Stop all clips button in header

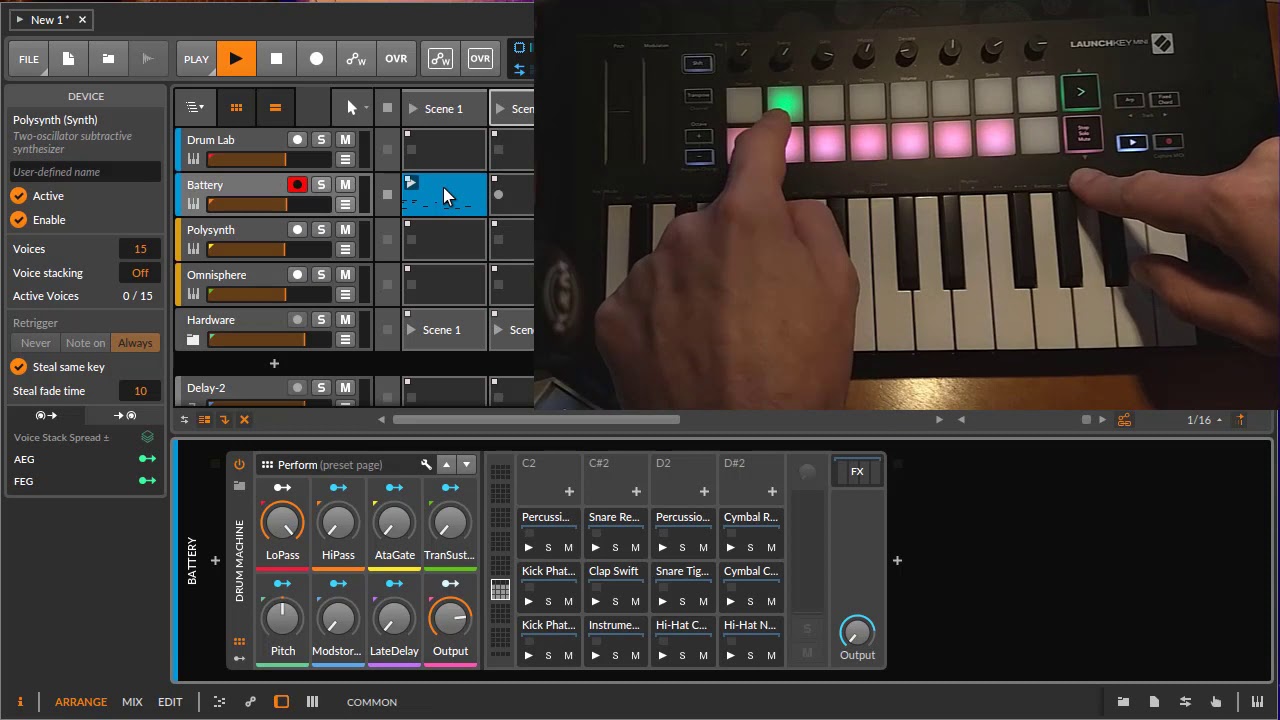(x=387, y=109)
